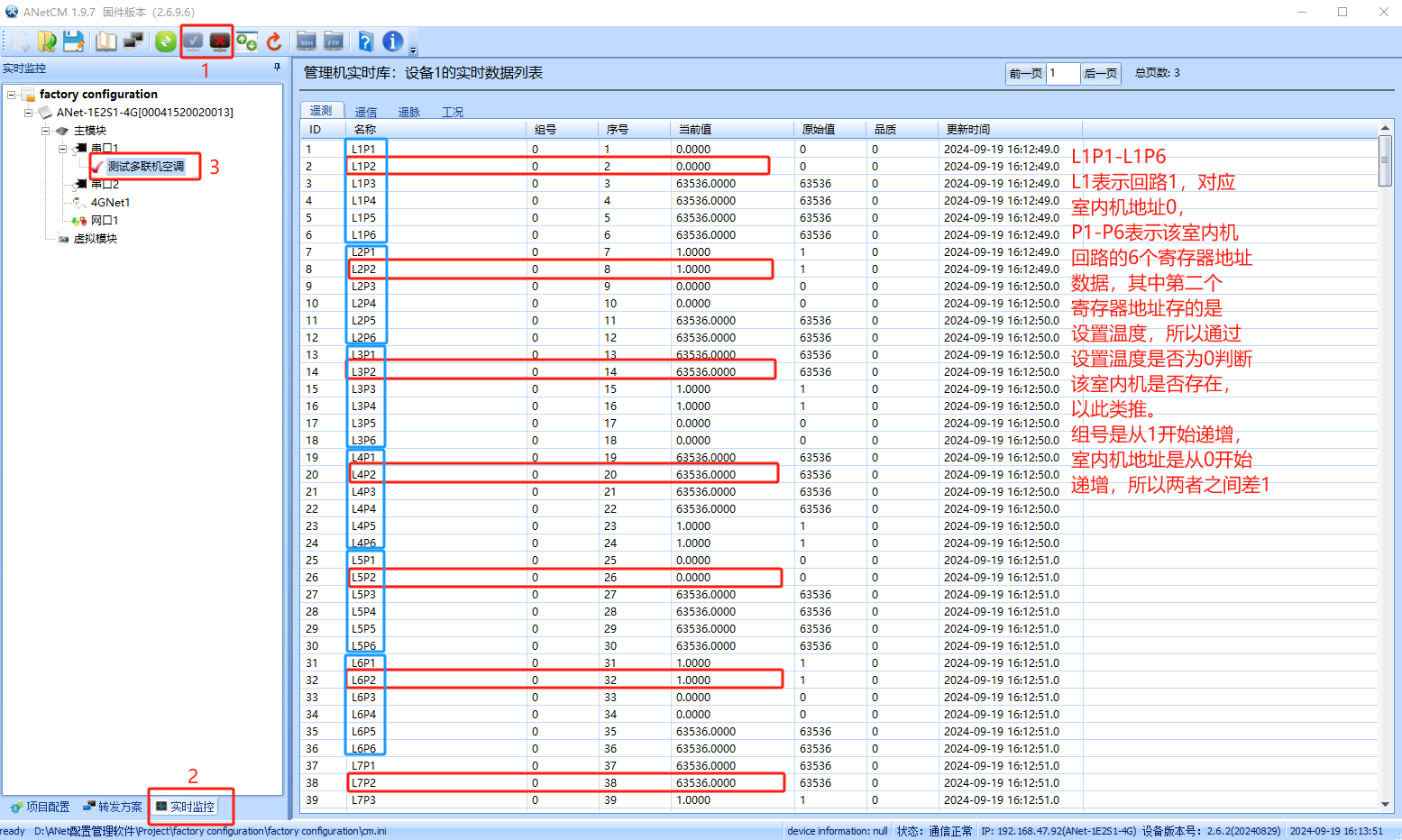The image size is (1402, 840).
Task: Open the SSH folder tool
Action: point(307,41)
